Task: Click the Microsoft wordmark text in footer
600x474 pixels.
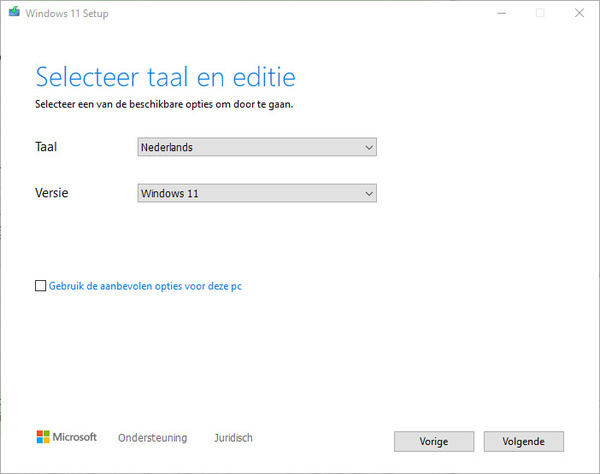Action: (x=75, y=437)
